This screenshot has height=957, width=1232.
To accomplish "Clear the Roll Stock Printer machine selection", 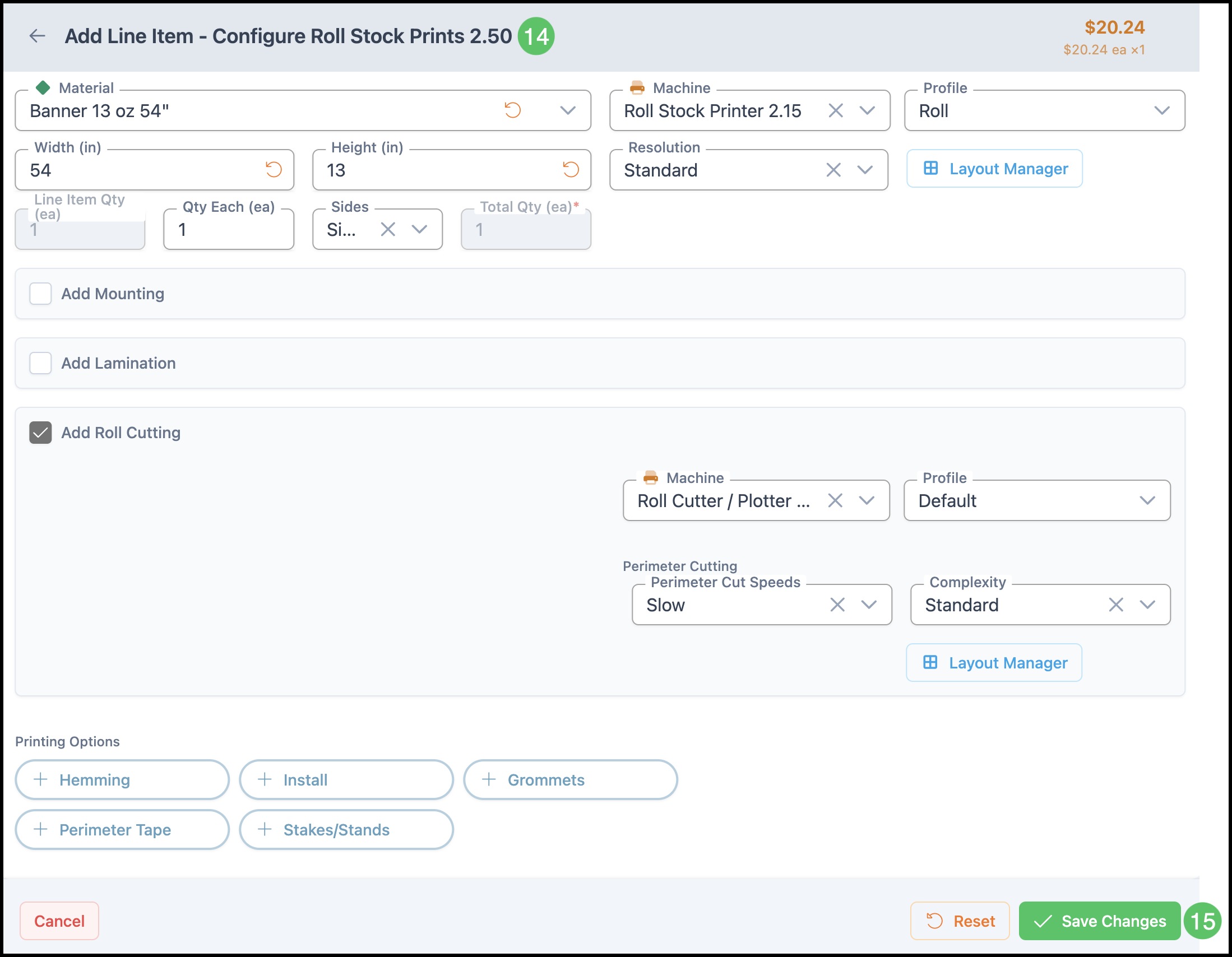I will (x=835, y=110).
